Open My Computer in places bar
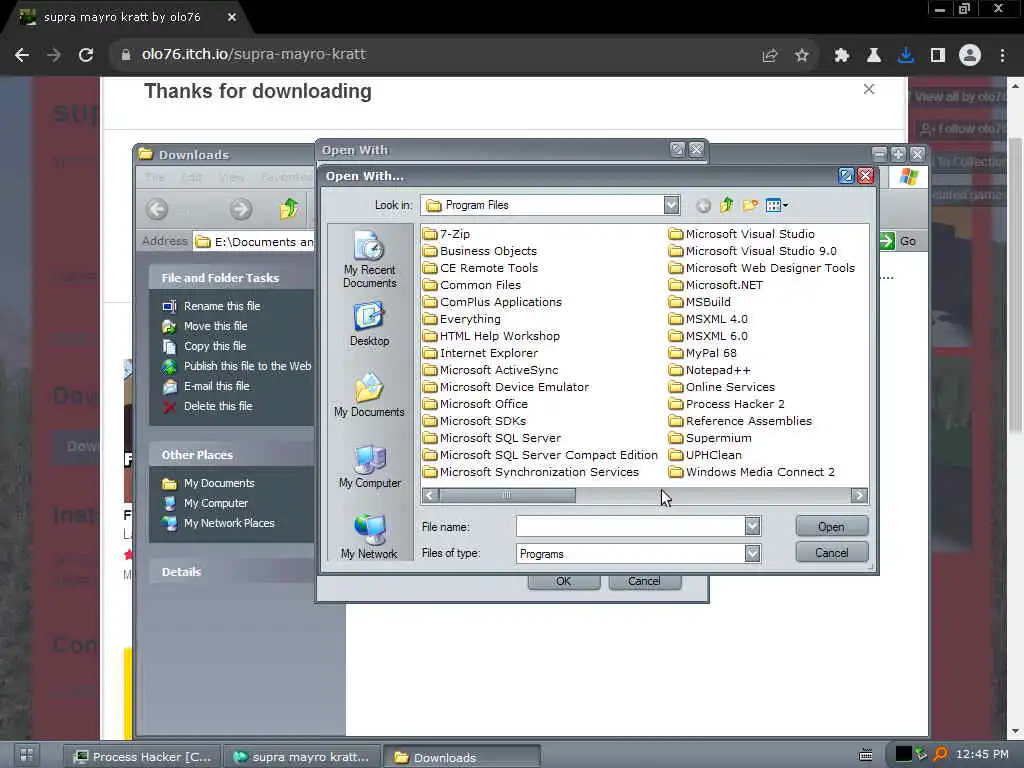 pos(370,466)
